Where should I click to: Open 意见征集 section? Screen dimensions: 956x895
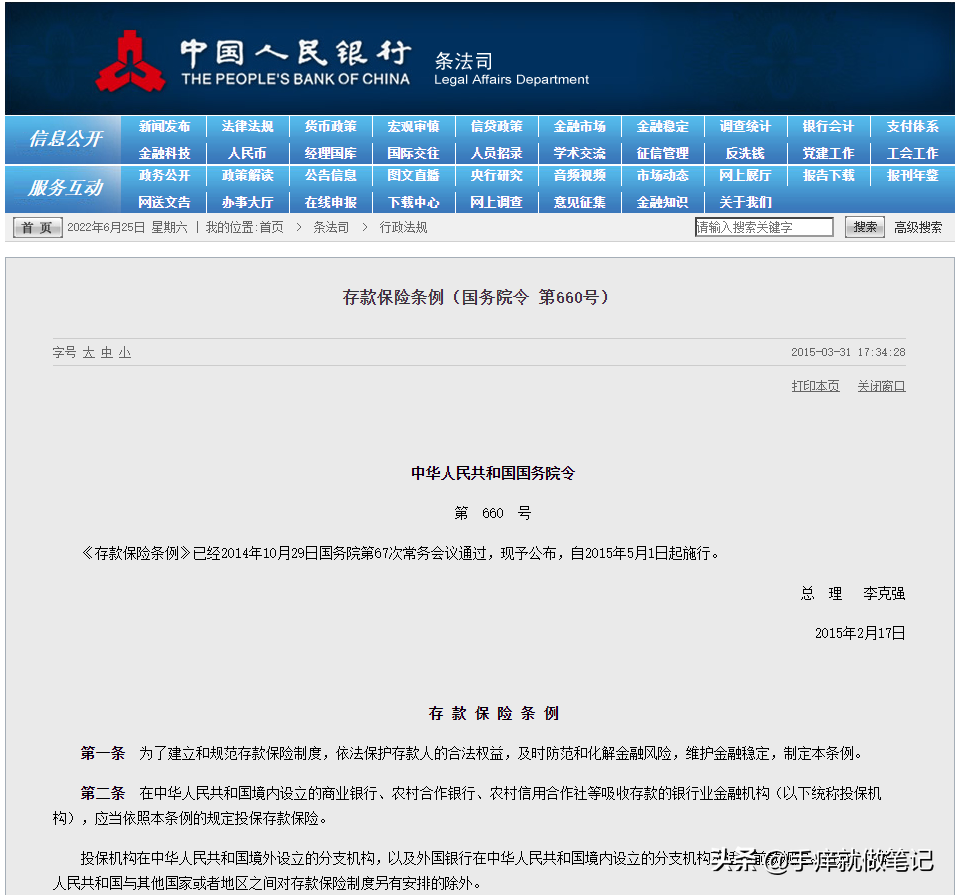pos(579,202)
